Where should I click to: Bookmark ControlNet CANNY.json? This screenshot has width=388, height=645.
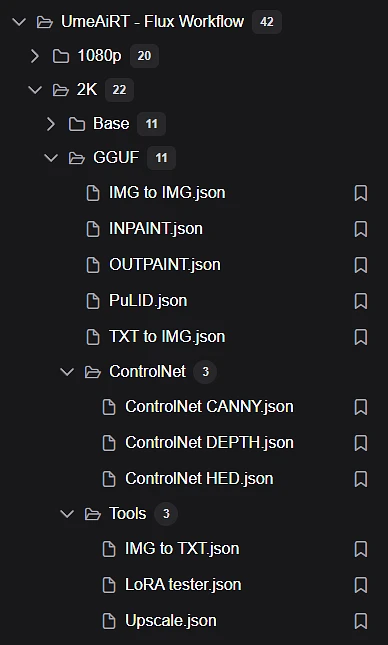tap(361, 407)
